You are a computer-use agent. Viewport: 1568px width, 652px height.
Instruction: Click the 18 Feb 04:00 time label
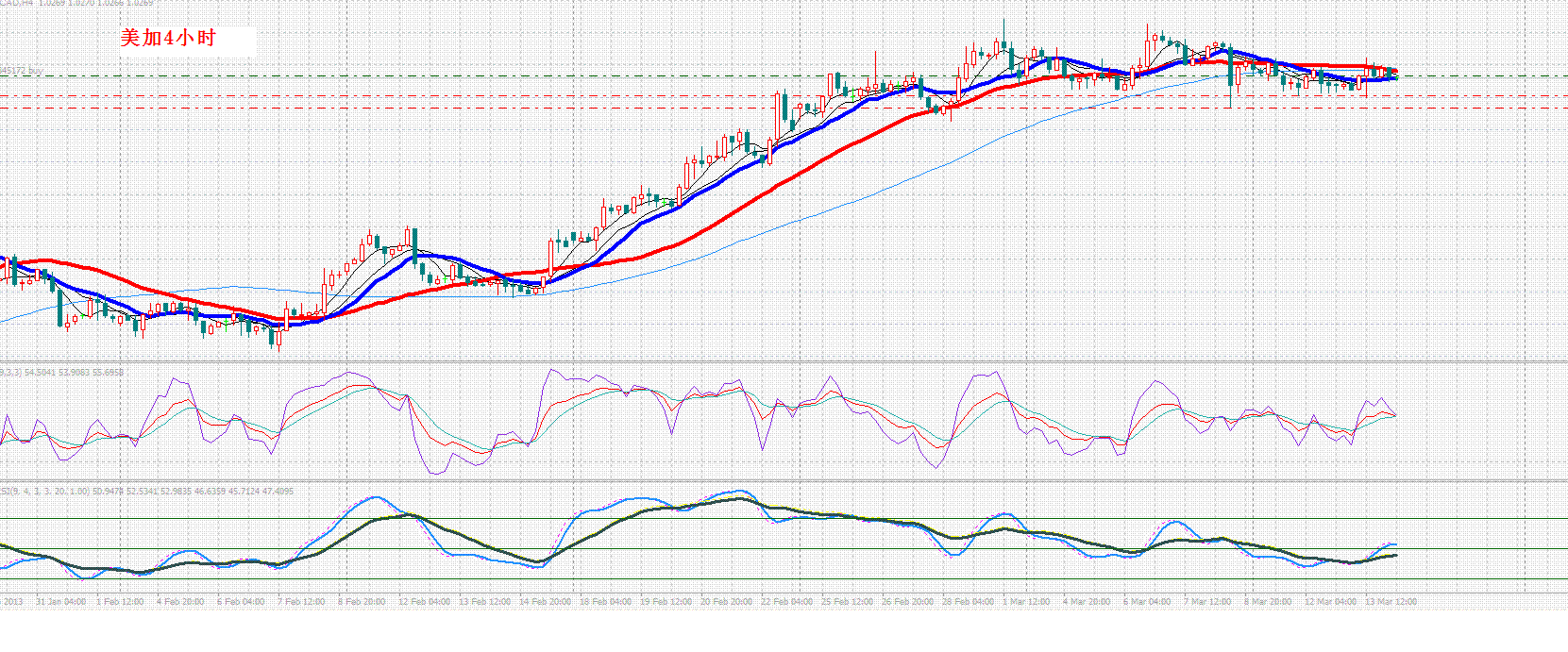click(605, 601)
